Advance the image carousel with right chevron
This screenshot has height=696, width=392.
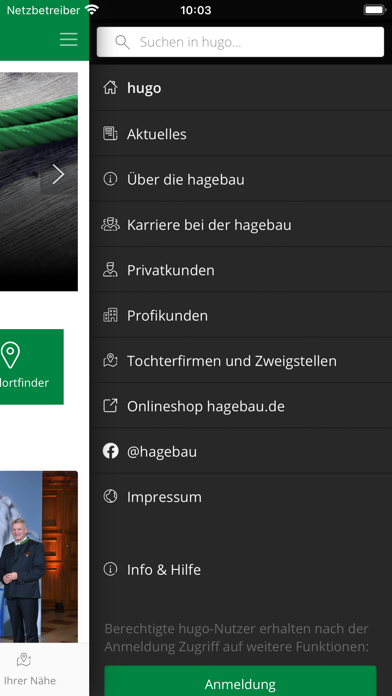[58, 174]
